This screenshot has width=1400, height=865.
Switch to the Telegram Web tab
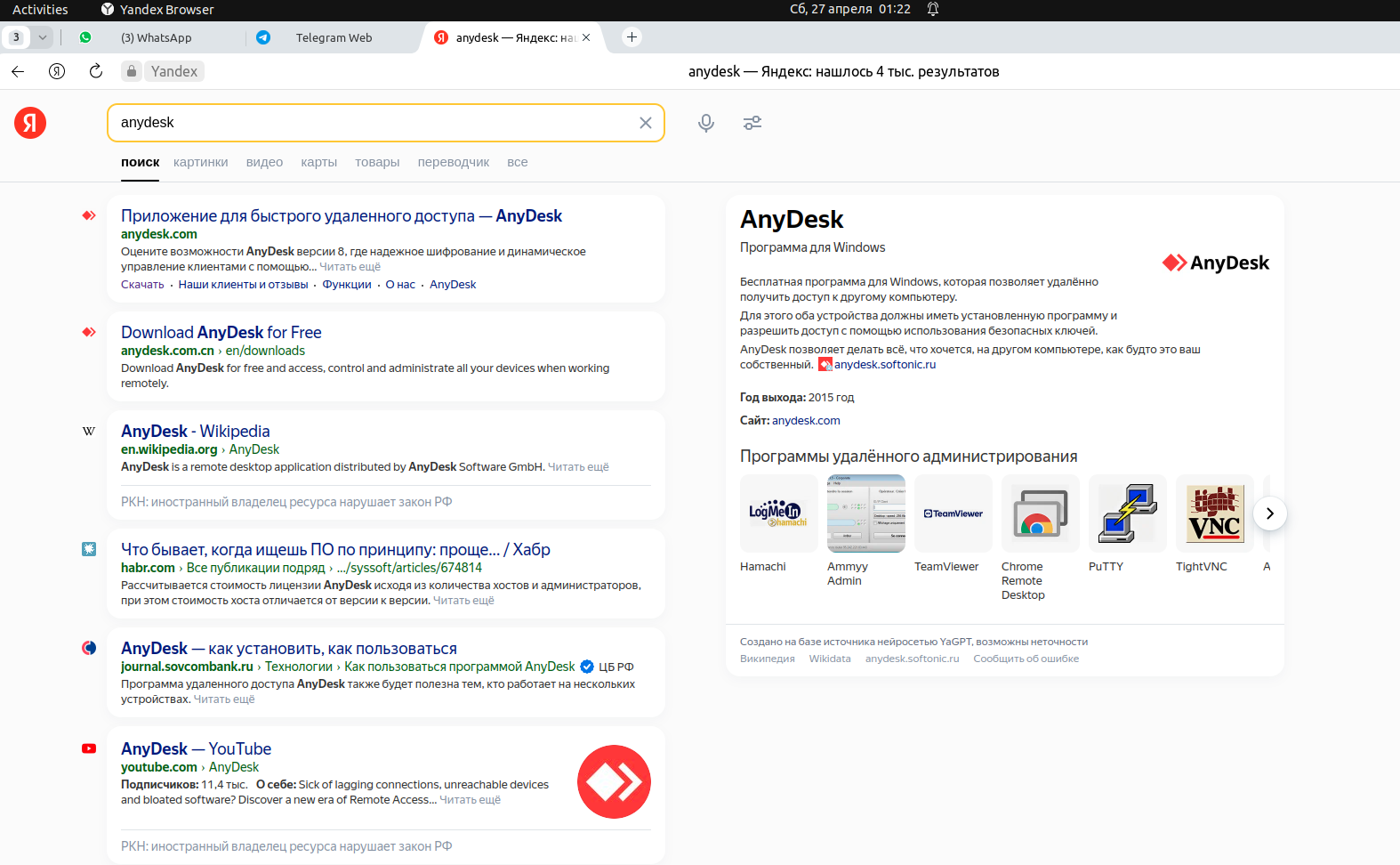click(334, 37)
